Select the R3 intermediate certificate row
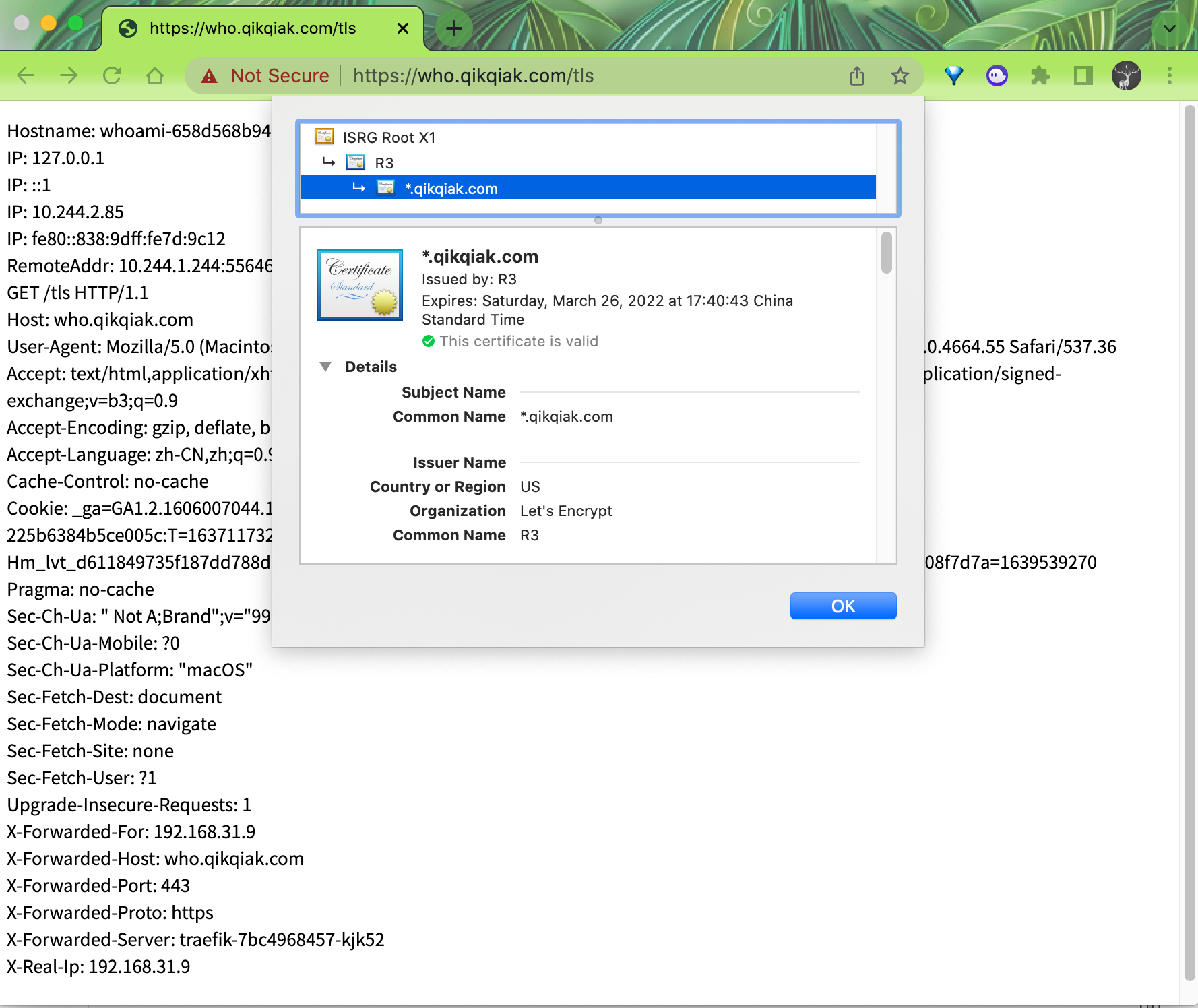 588,163
